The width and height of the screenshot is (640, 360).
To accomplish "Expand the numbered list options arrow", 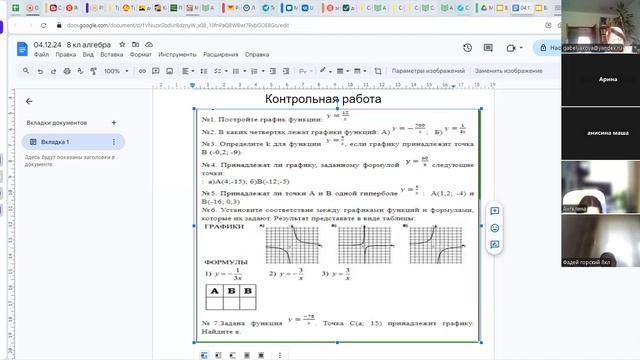I will (x=263, y=71).
